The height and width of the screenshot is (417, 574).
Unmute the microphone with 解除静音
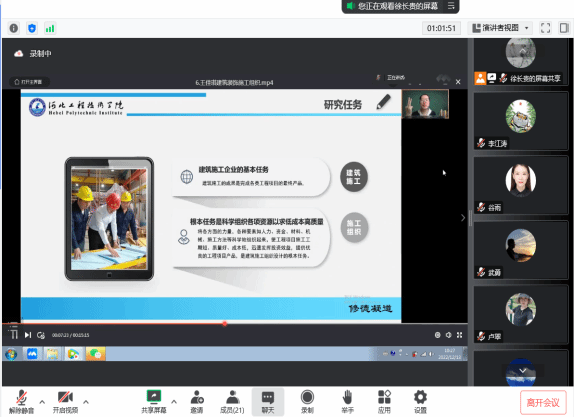click(x=21, y=402)
